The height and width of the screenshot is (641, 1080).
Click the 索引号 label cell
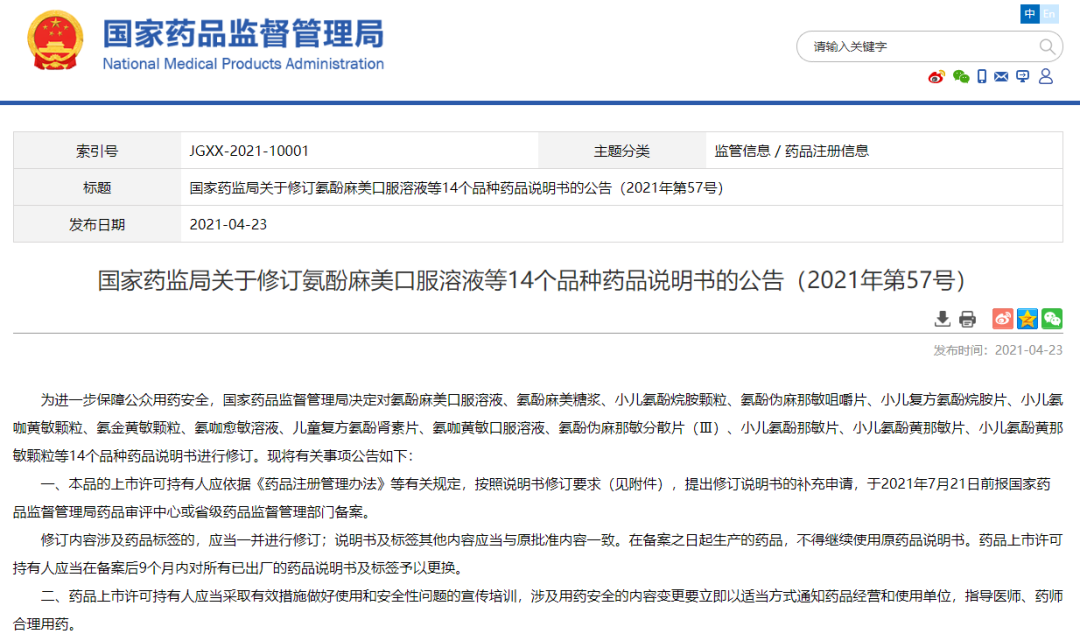point(97,151)
